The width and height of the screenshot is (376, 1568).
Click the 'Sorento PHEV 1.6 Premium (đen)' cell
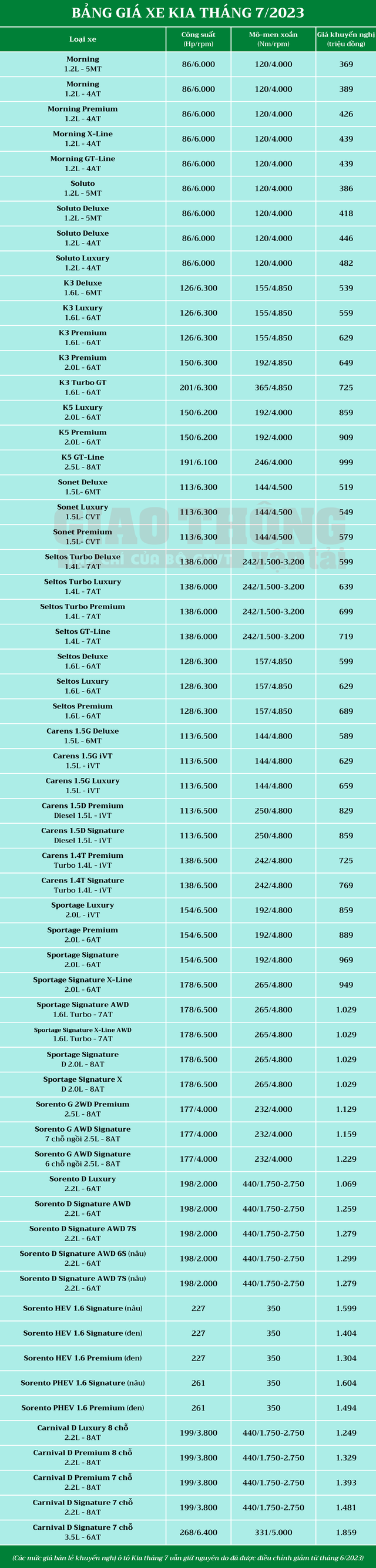coord(83,1408)
